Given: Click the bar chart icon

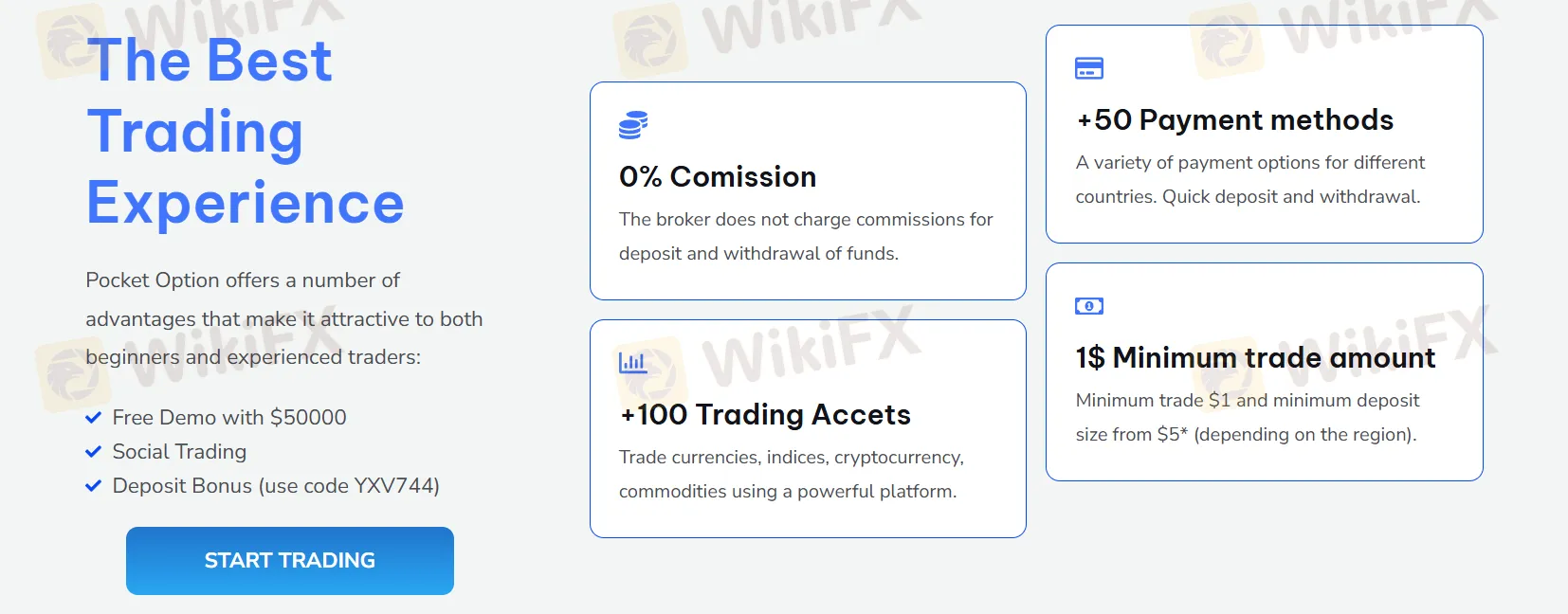Looking at the screenshot, I should click(x=632, y=363).
